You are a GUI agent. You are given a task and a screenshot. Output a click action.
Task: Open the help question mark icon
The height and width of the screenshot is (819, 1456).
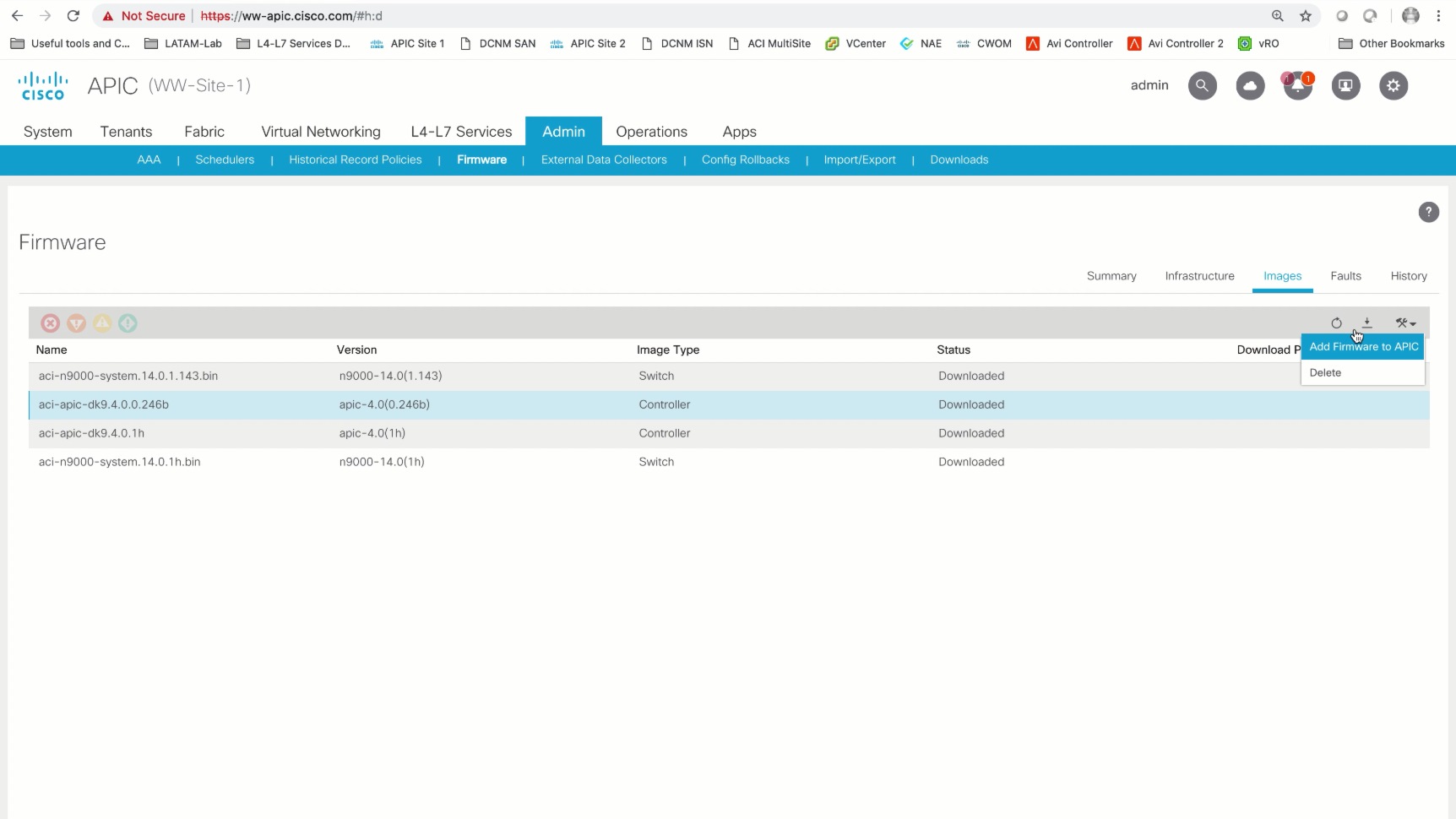[1428, 212]
